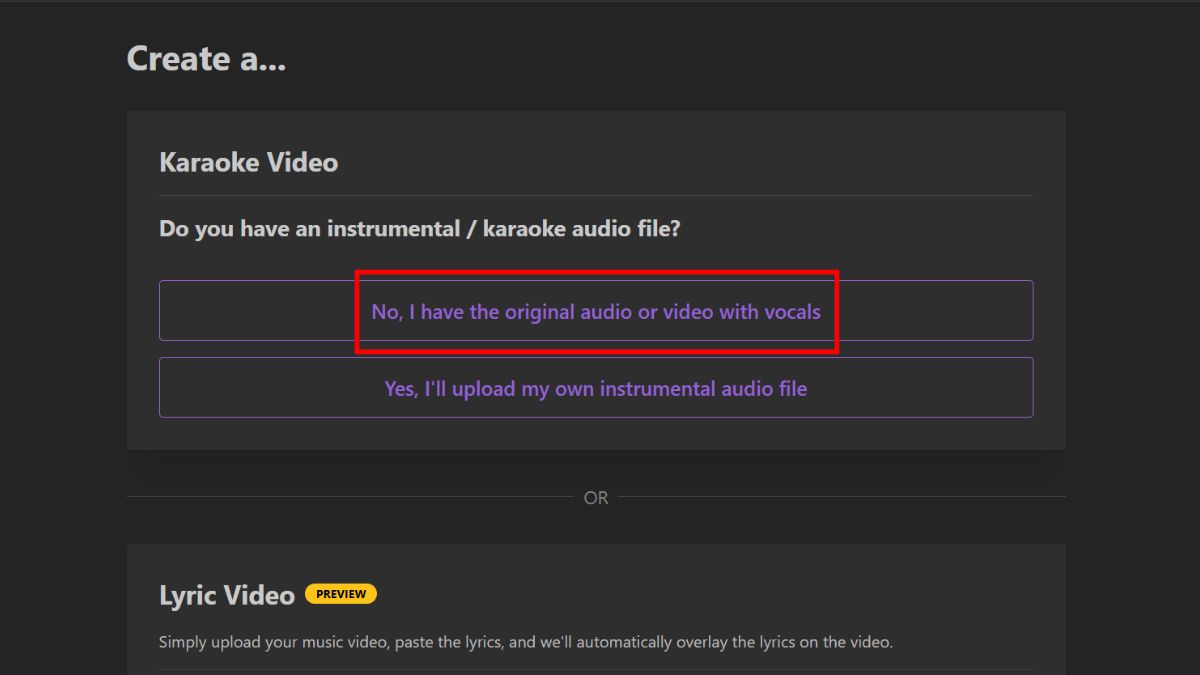Click "karaoke audio file?" in the question

pyautogui.click(x=581, y=229)
